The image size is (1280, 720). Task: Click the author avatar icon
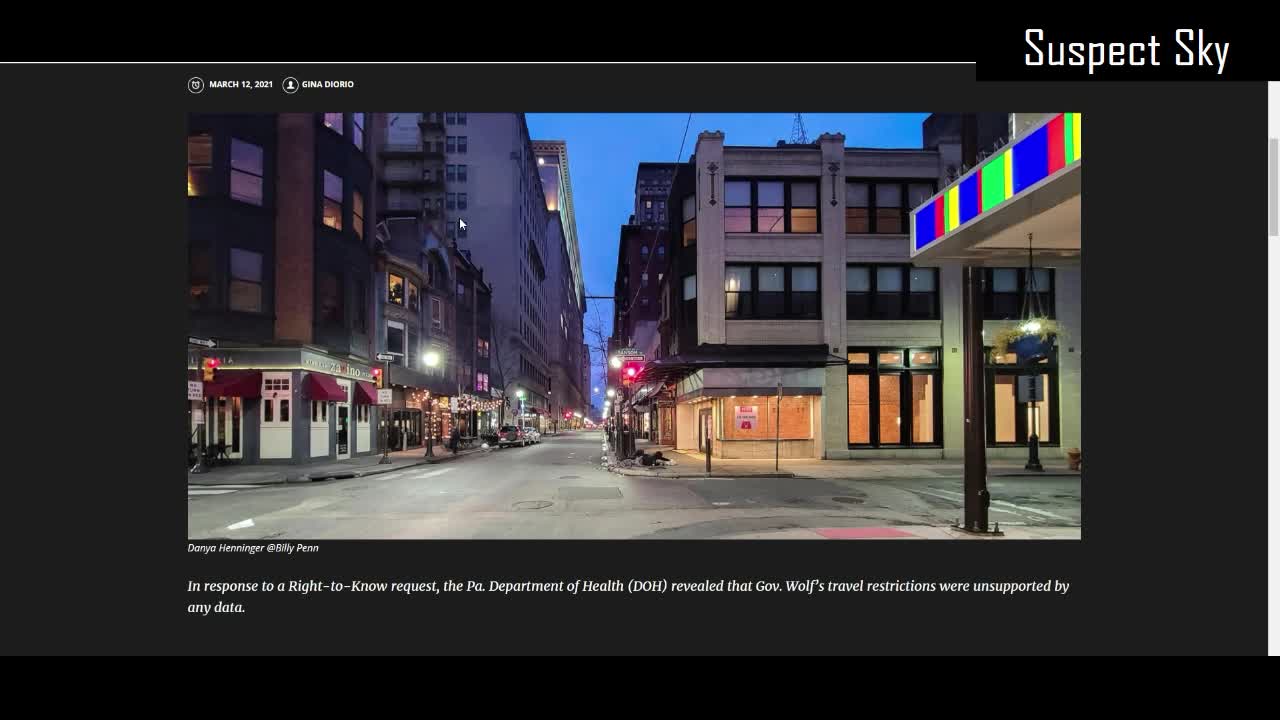(x=290, y=85)
